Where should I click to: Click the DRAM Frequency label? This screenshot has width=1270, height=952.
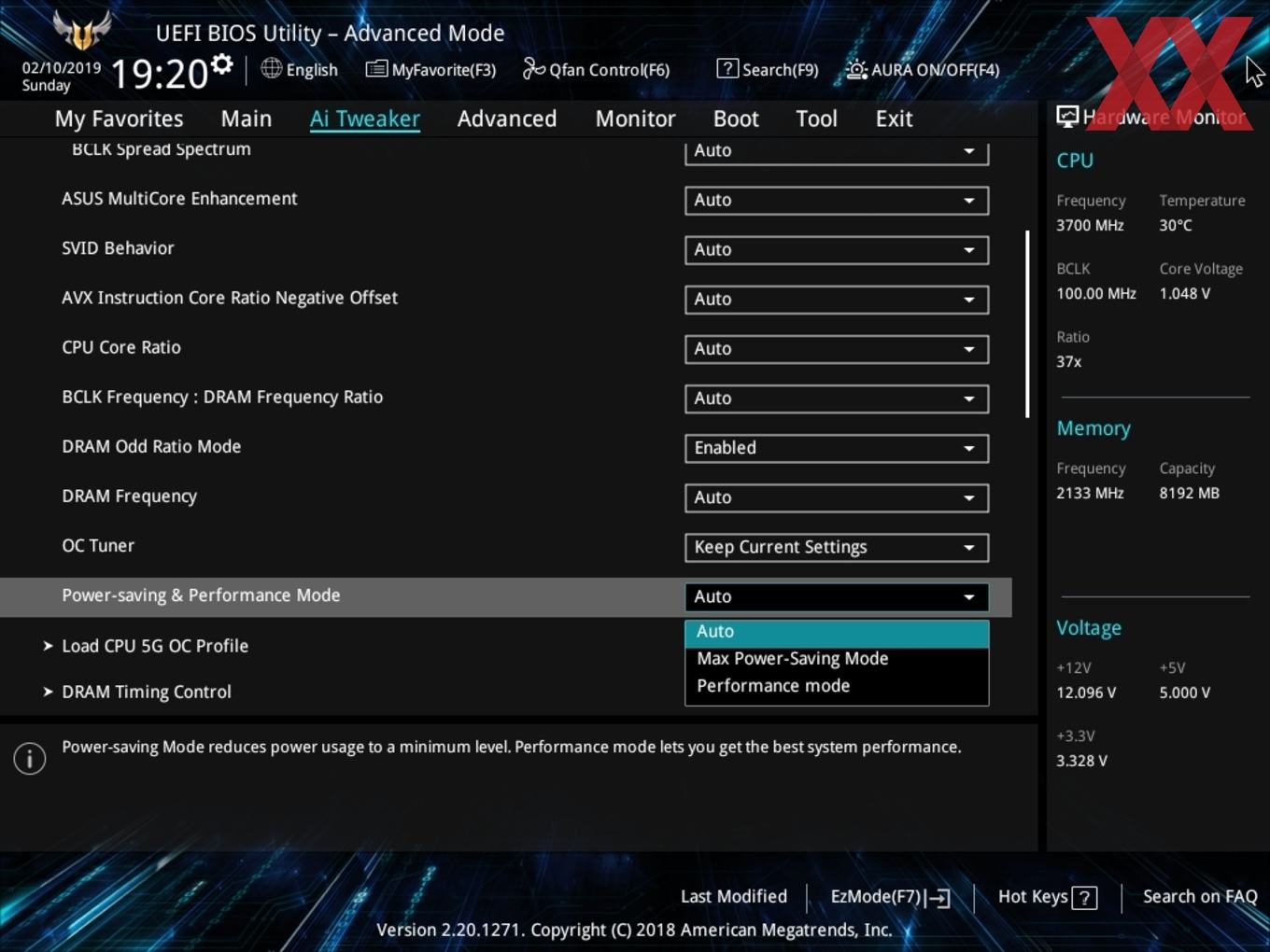click(129, 497)
